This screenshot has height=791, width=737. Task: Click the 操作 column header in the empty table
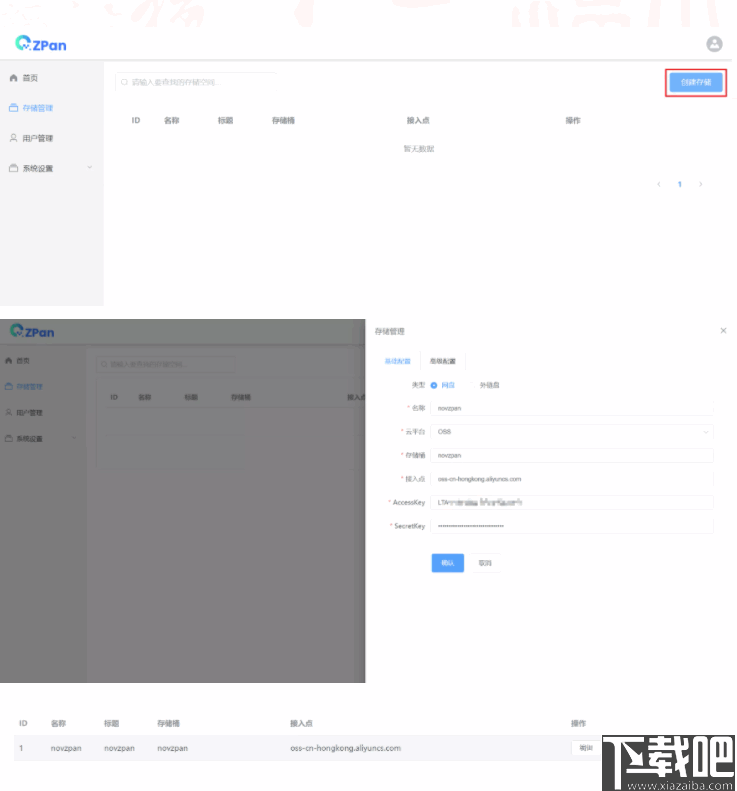tap(573, 121)
